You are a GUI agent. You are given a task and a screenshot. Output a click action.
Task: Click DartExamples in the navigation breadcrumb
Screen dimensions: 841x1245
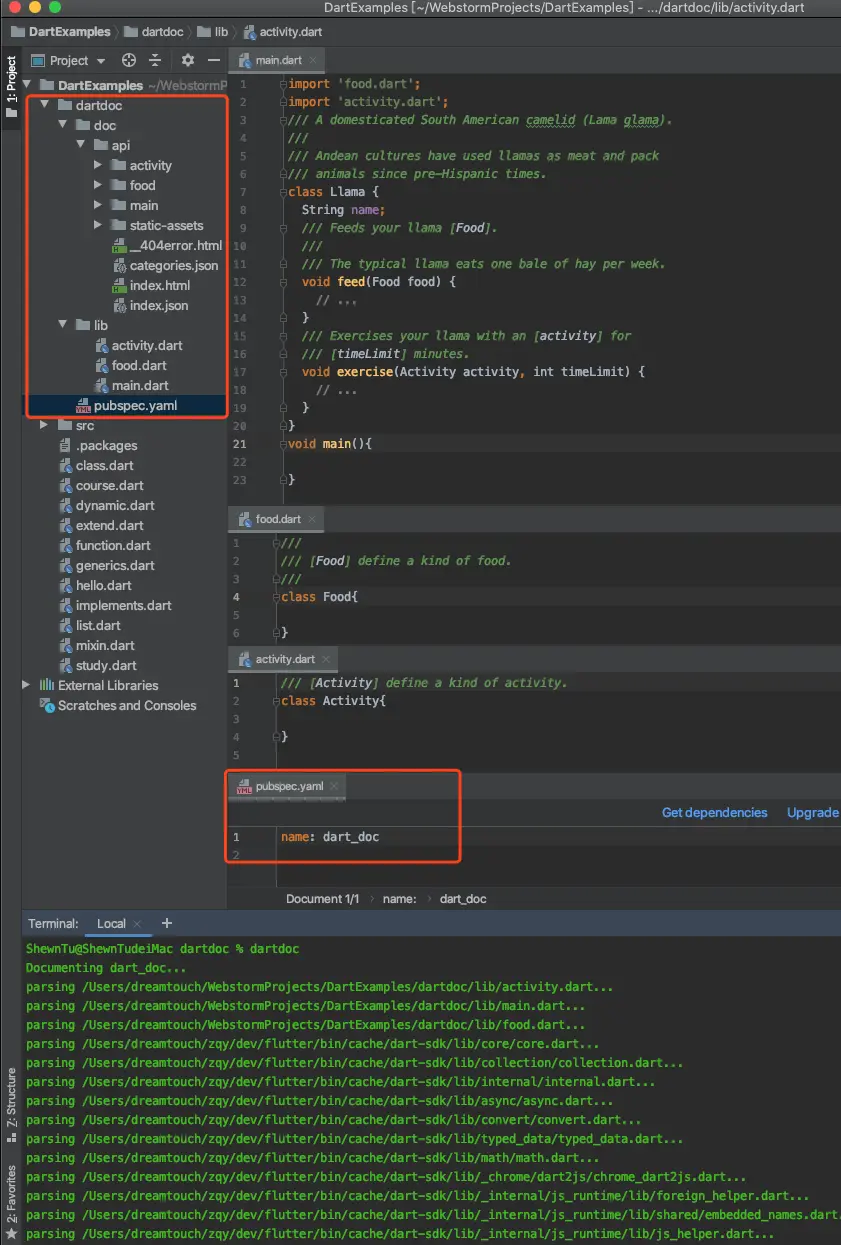tap(61, 32)
